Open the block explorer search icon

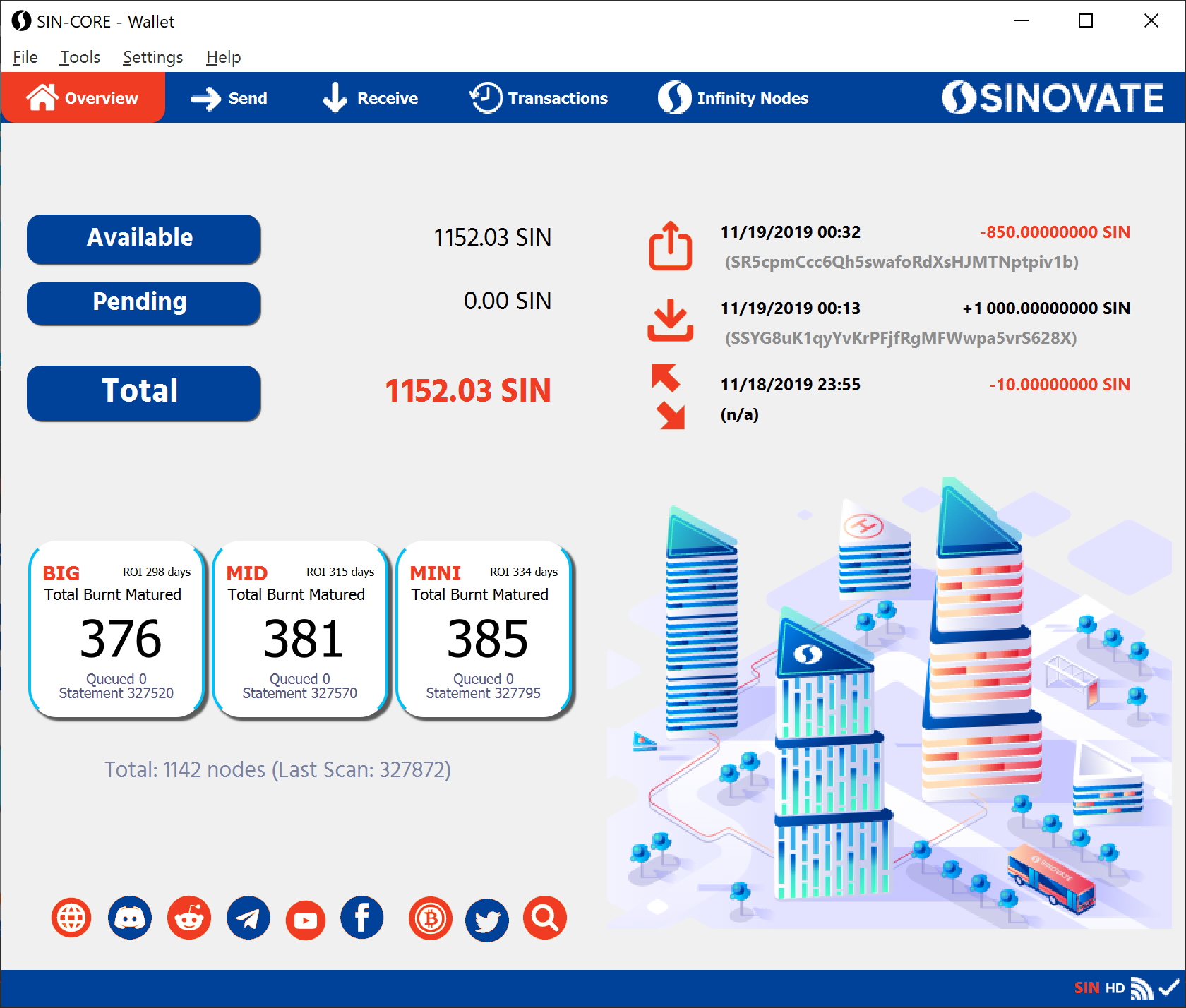545,918
